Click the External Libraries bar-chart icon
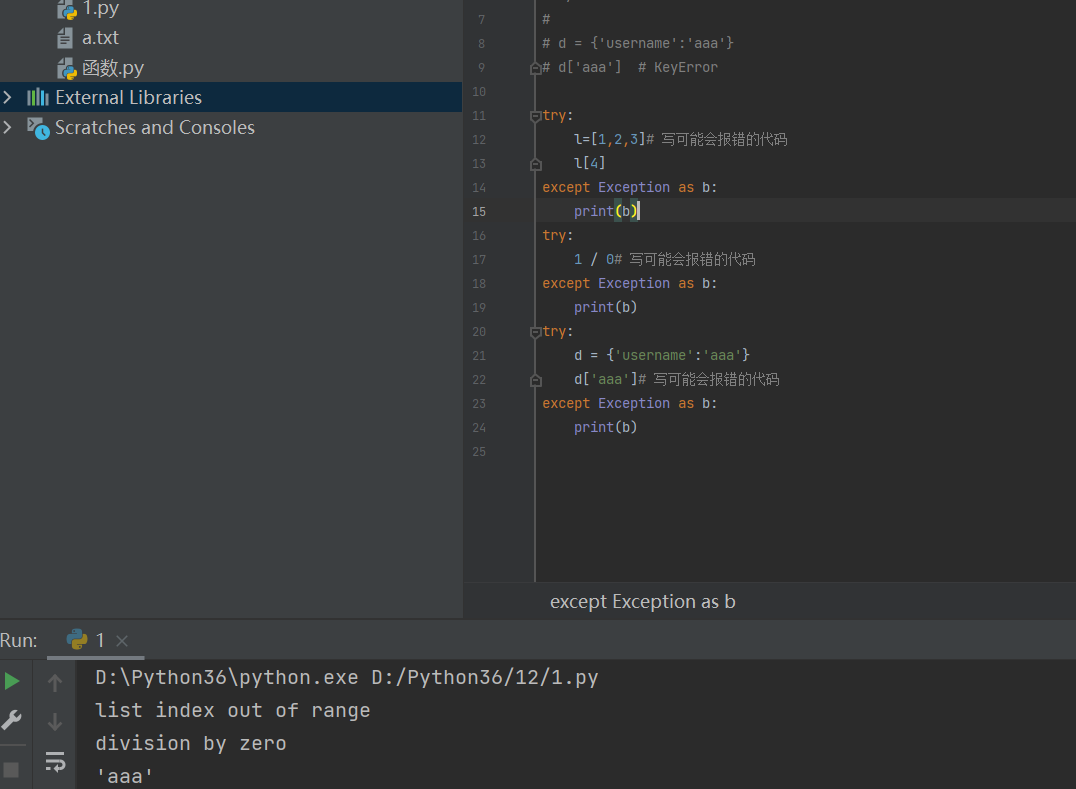The width and height of the screenshot is (1076, 789). (x=38, y=97)
